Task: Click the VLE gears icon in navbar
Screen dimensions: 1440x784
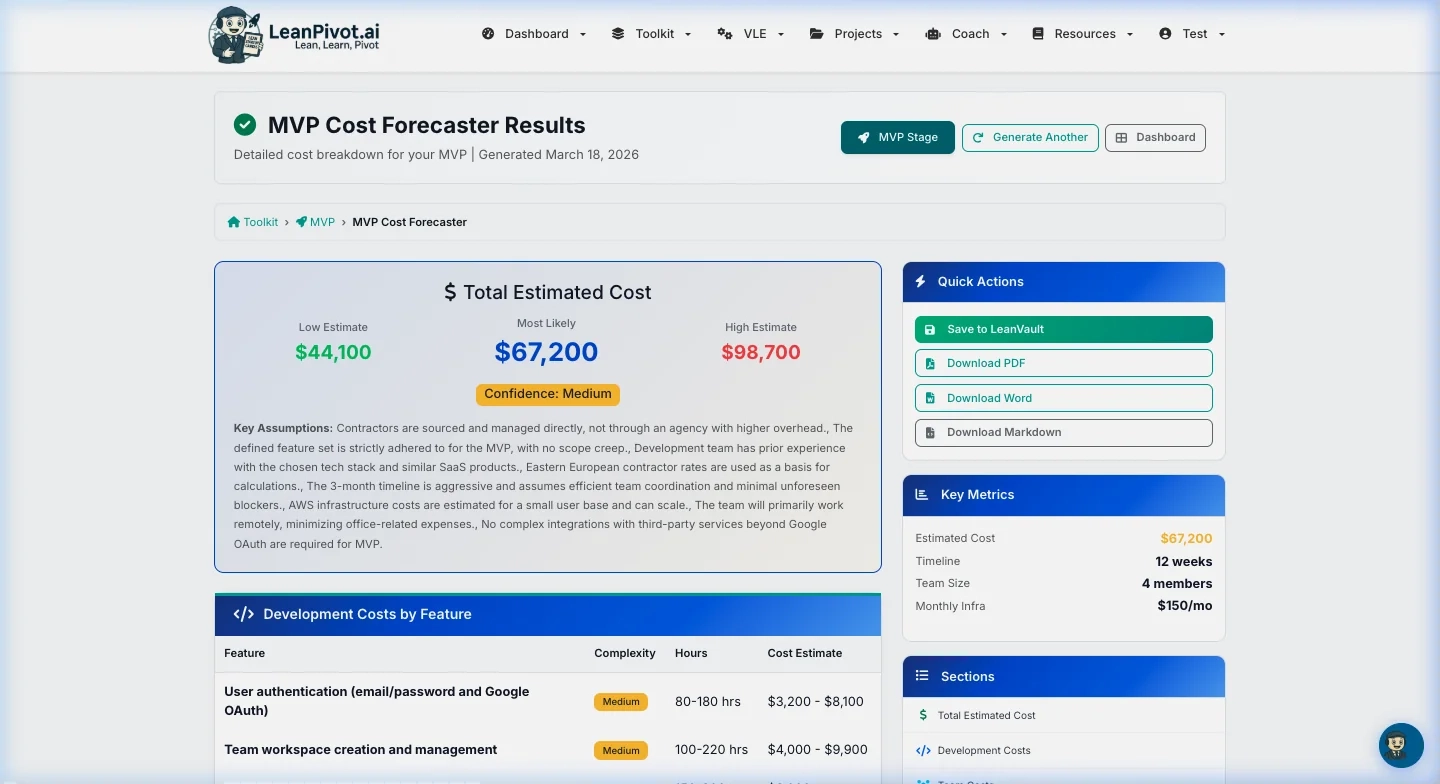Action: click(724, 33)
